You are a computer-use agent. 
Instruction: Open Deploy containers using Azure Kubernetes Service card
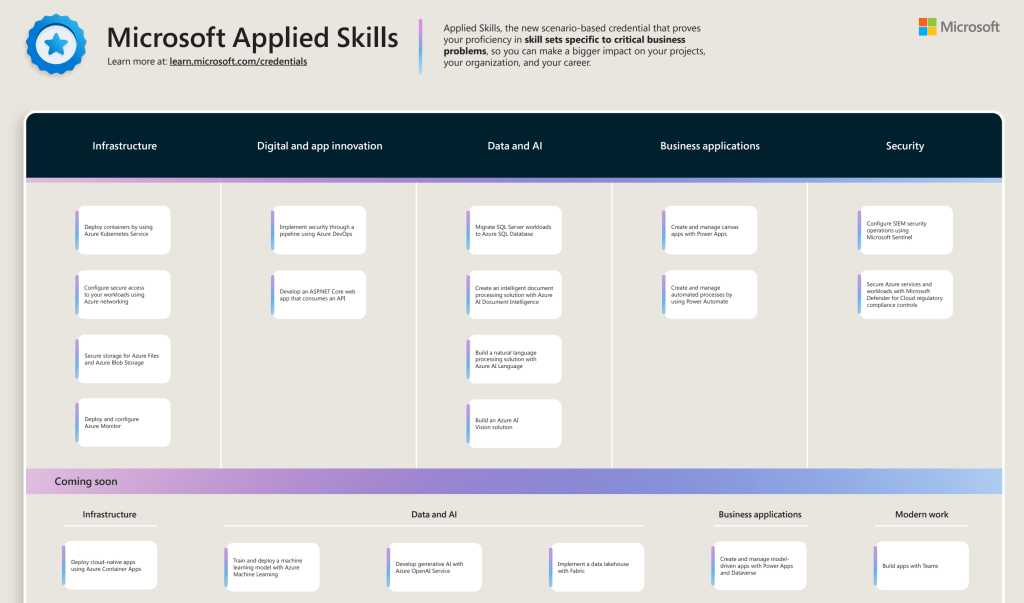click(x=123, y=231)
